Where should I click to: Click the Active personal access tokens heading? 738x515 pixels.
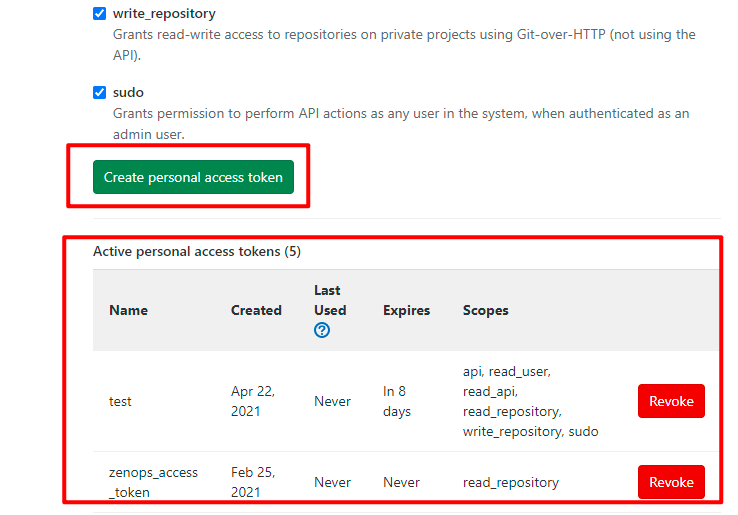(x=197, y=251)
